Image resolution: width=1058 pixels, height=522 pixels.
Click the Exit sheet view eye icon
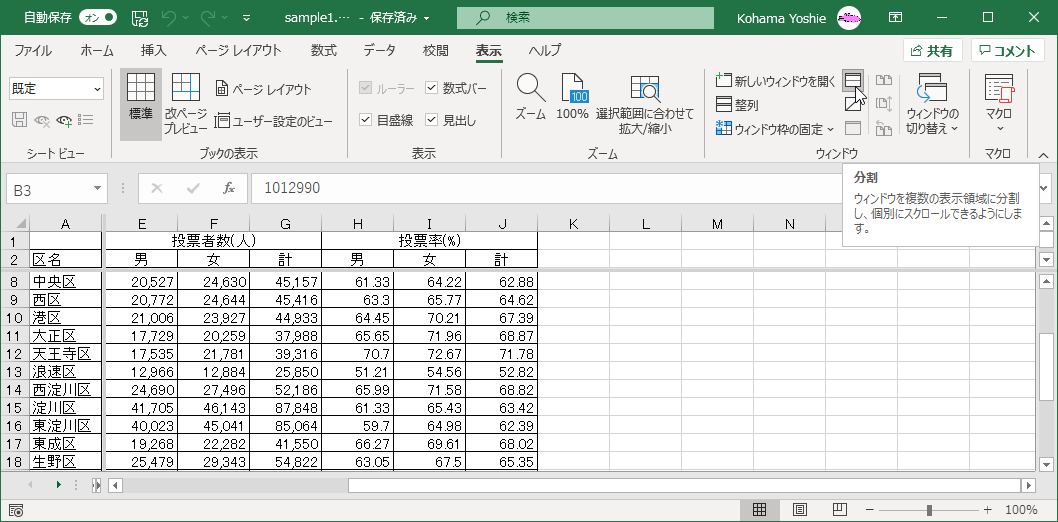[43, 121]
